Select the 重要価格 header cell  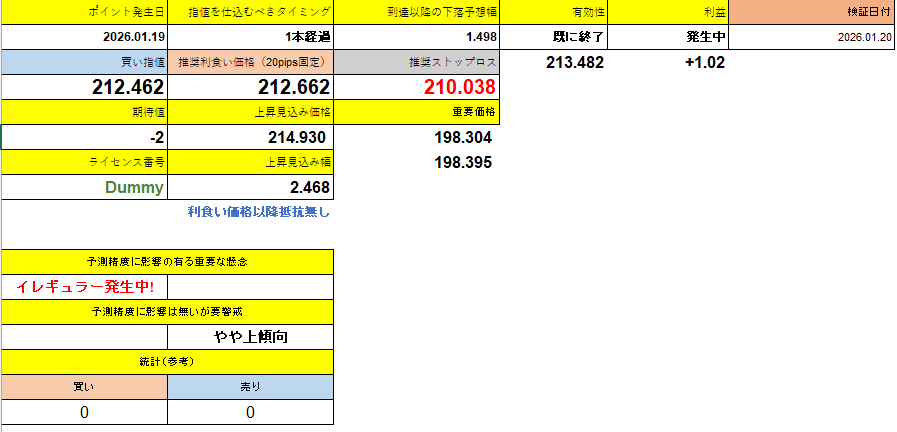pyautogui.click(x=416, y=112)
